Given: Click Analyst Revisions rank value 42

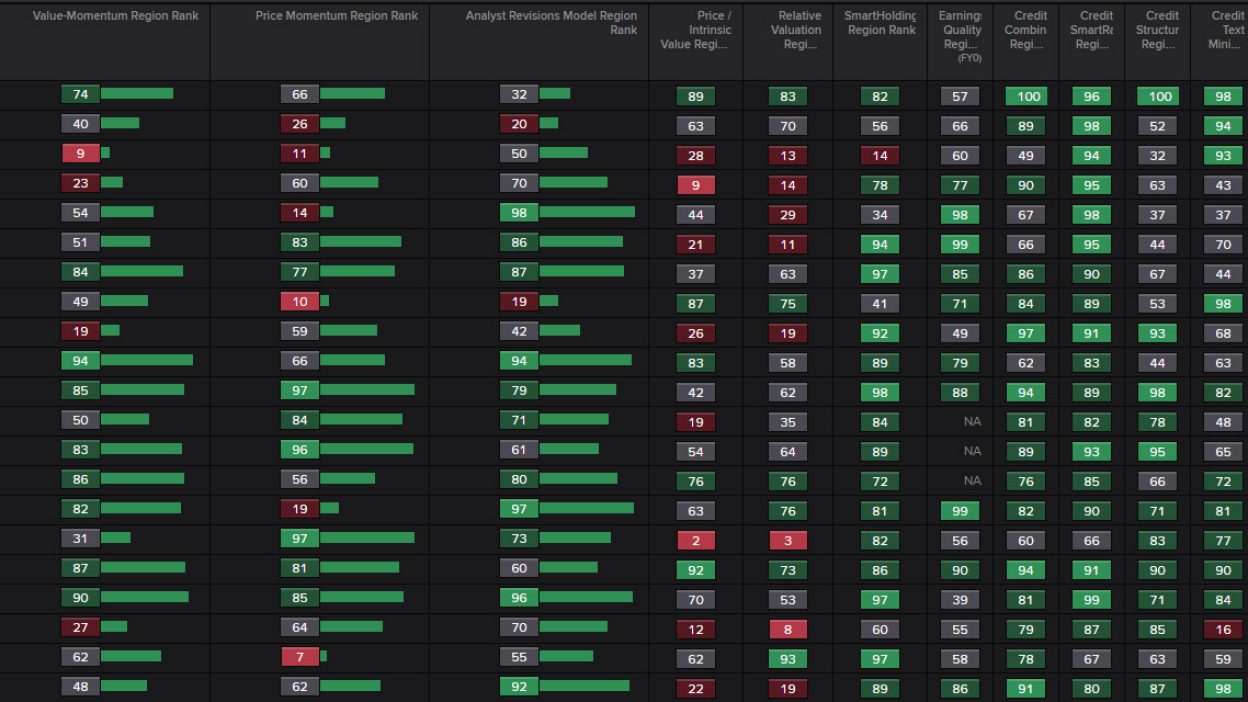Looking at the screenshot, I should click(519, 331).
